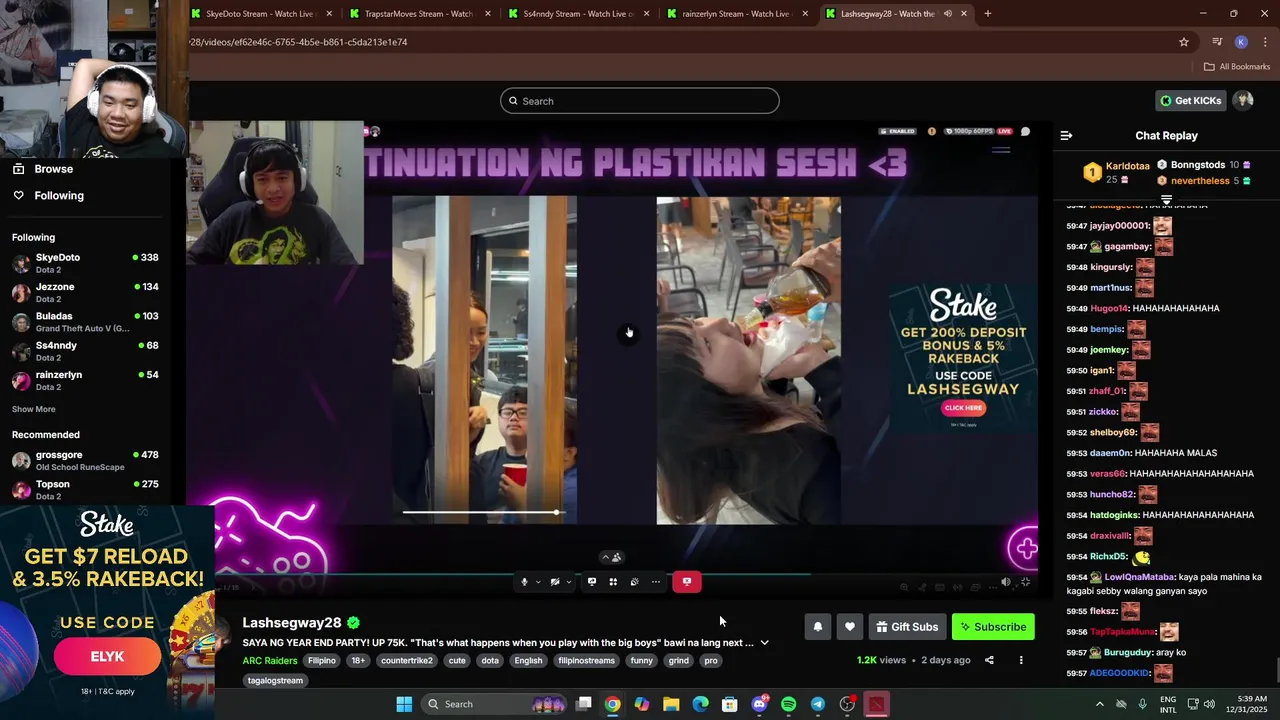The height and width of the screenshot is (720, 1280).
Task: Switch to Ss4nndy Stream browser tab
Action: [x=578, y=14]
